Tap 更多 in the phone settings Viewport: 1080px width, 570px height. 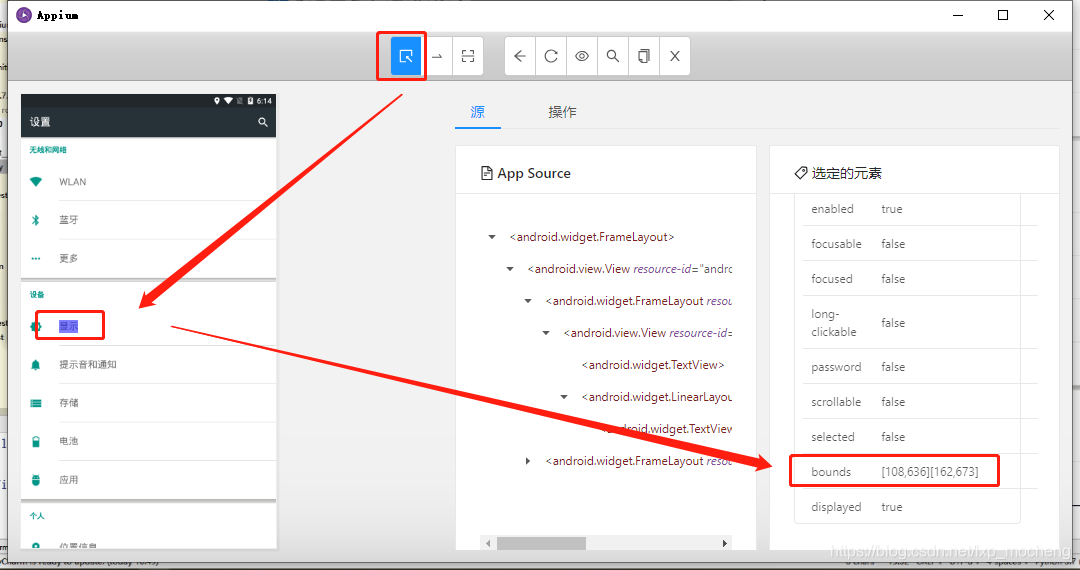tap(68, 258)
